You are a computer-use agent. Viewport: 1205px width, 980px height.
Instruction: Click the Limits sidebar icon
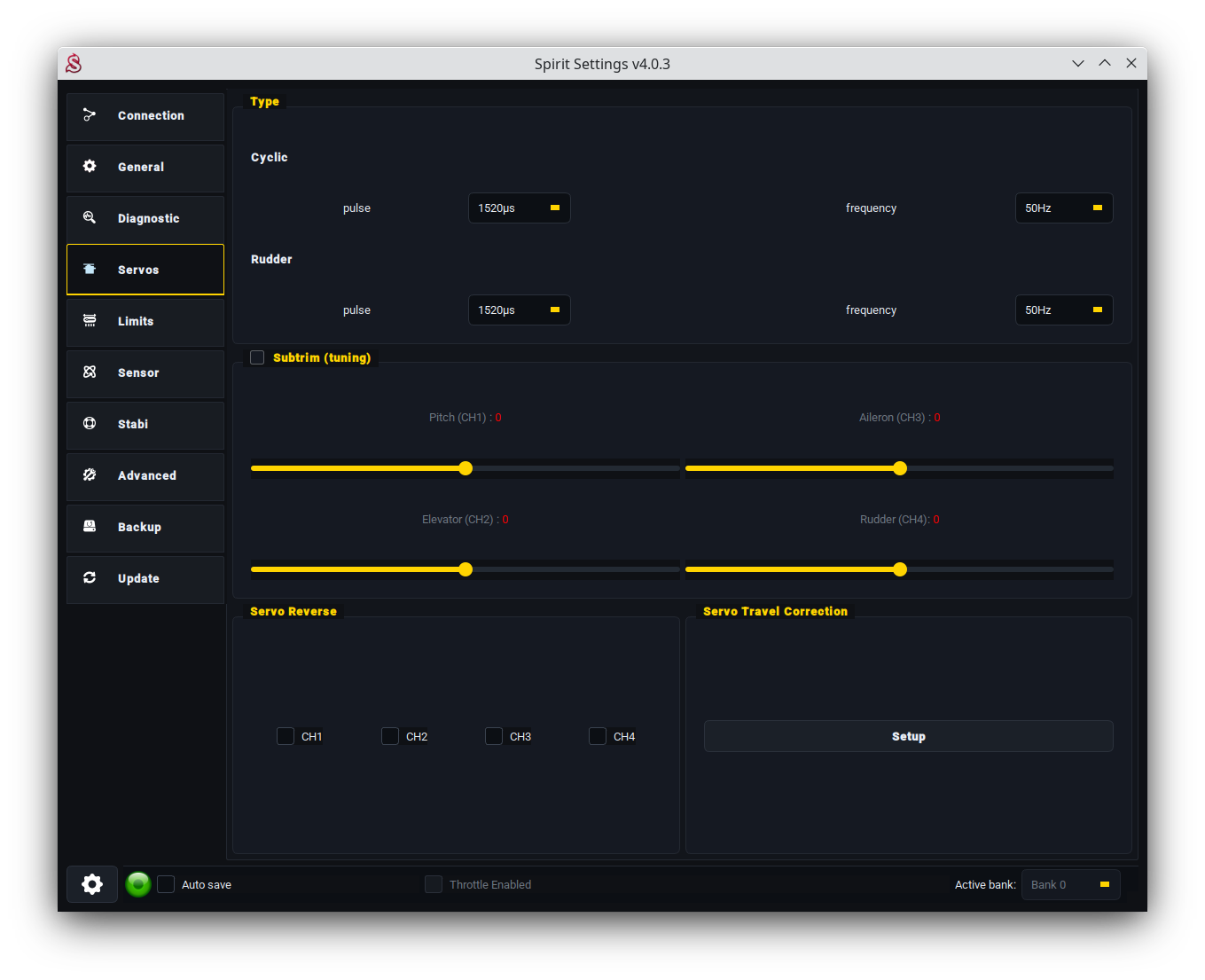click(x=90, y=321)
